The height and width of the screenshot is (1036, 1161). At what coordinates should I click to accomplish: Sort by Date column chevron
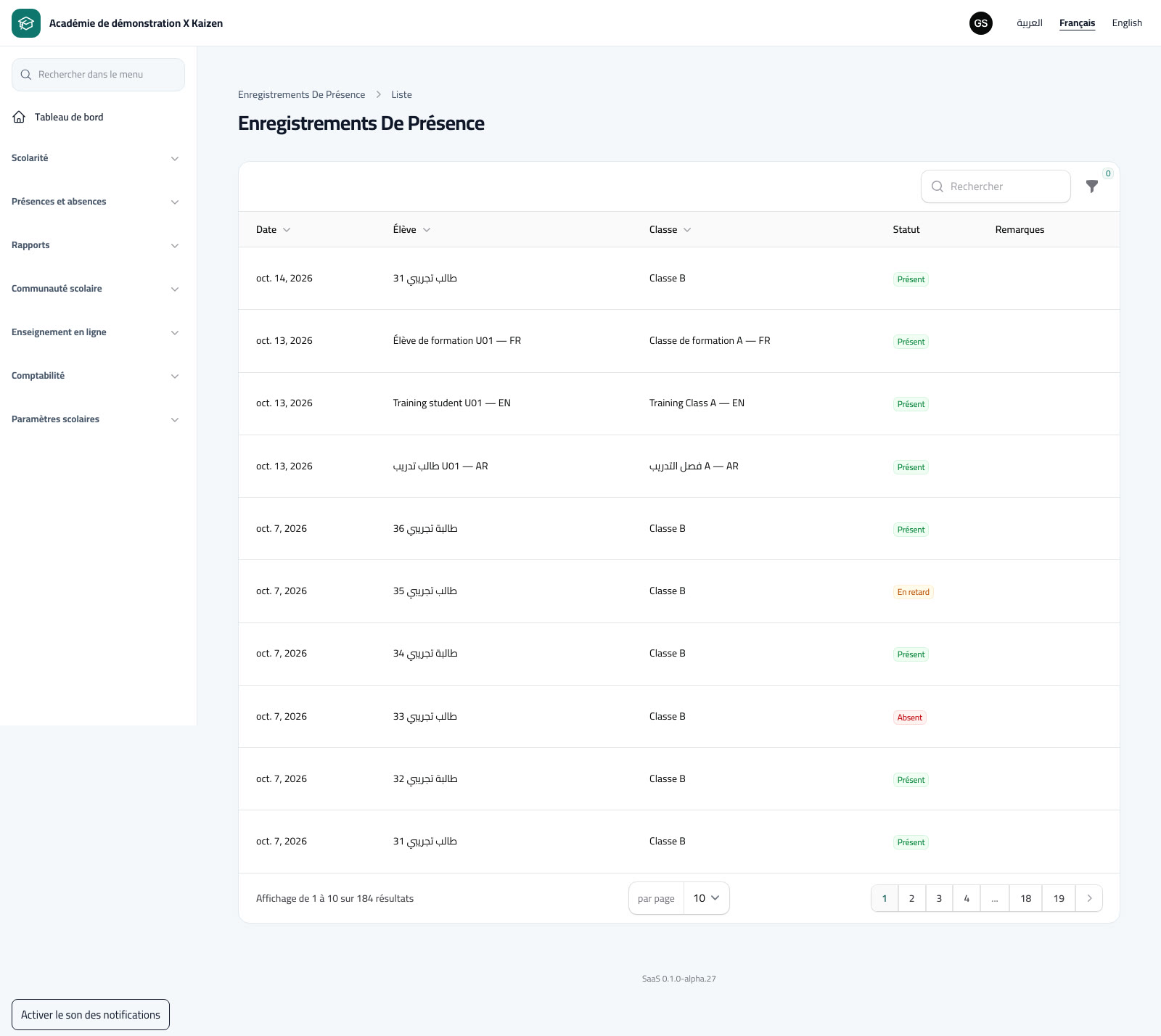(x=287, y=230)
